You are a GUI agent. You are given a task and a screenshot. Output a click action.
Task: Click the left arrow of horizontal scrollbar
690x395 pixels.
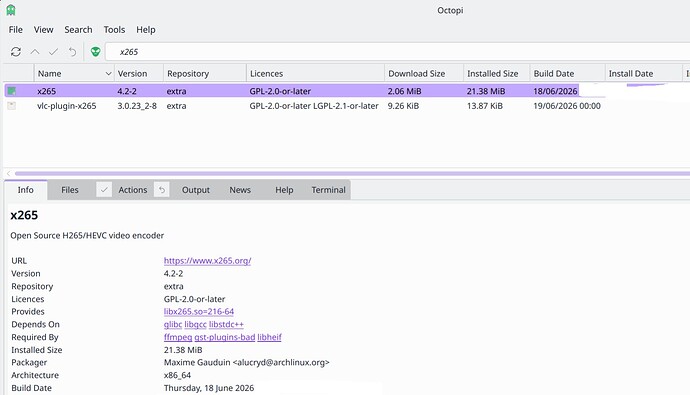point(8,173)
